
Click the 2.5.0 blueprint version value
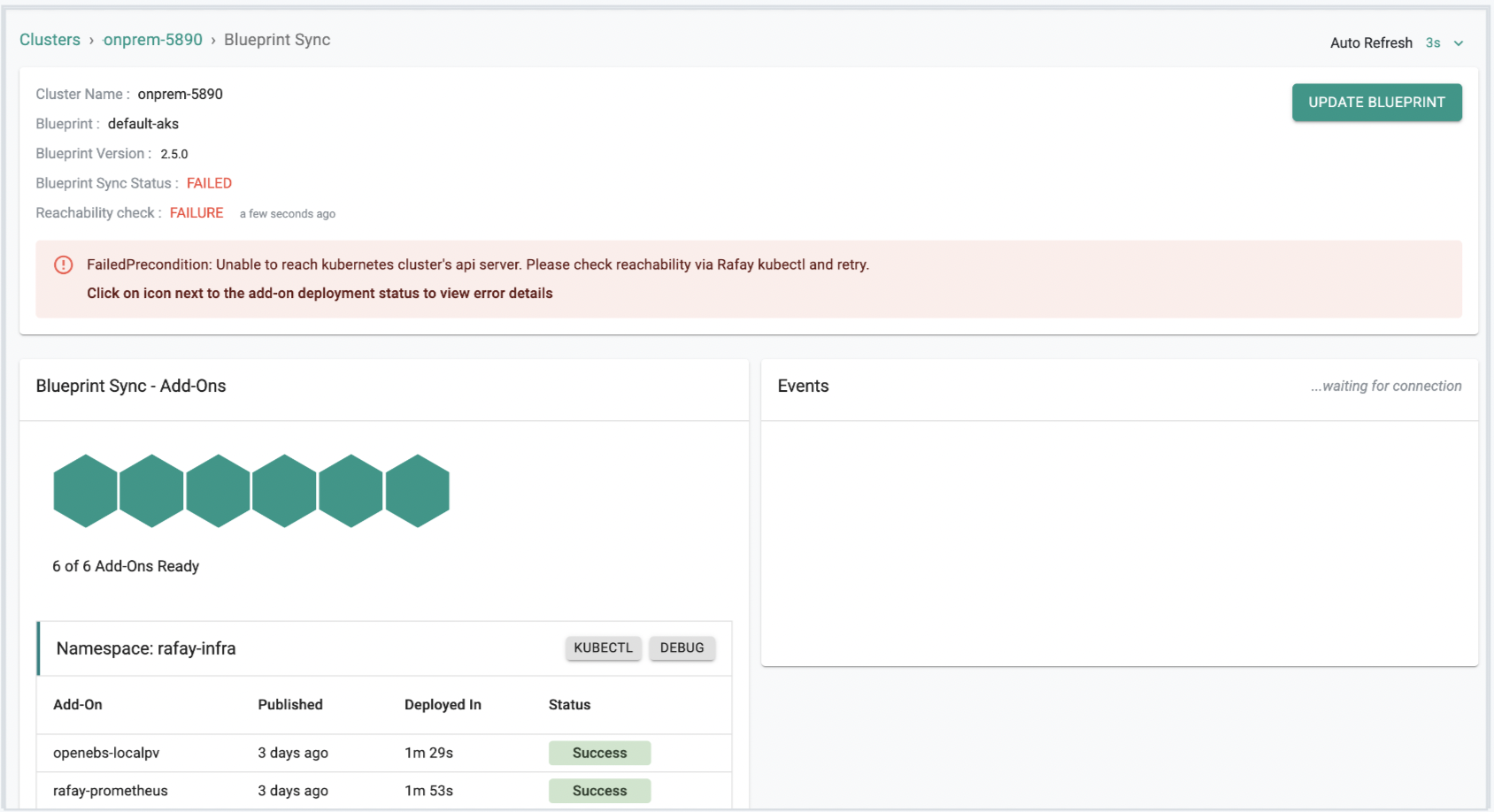(x=174, y=154)
